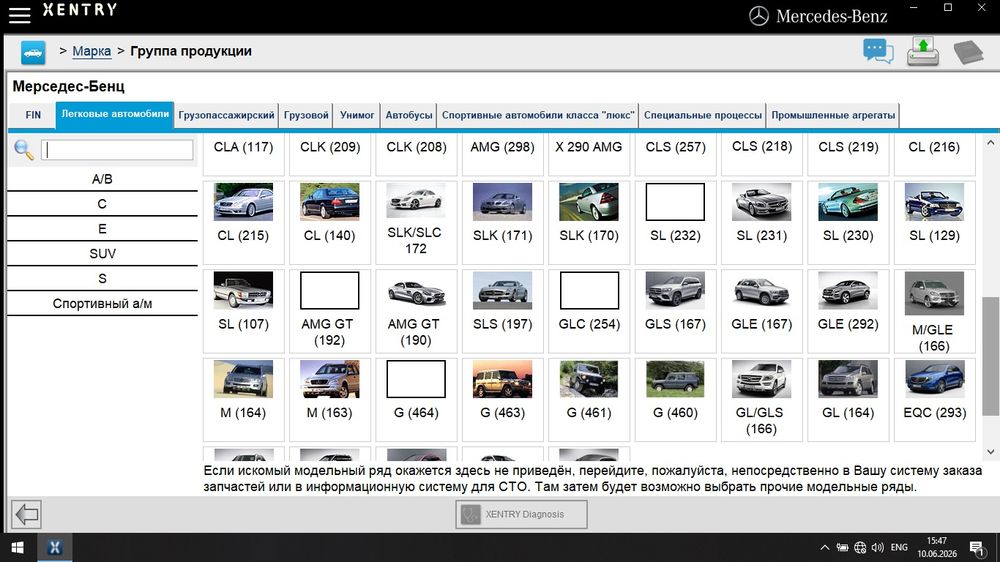Select GL/GLS (166) model
Image resolution: width=1000 pixels, height=562 pixels.
click(x=761, y=399)
